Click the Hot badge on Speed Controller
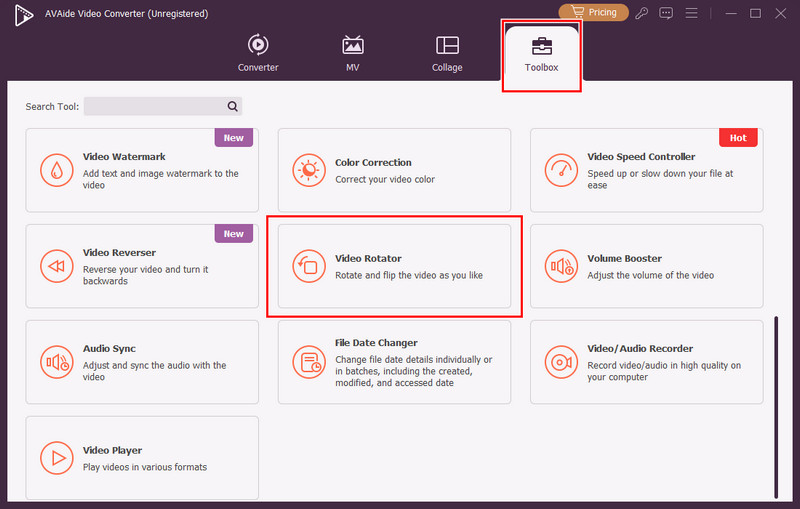 [x=738, y=138]
